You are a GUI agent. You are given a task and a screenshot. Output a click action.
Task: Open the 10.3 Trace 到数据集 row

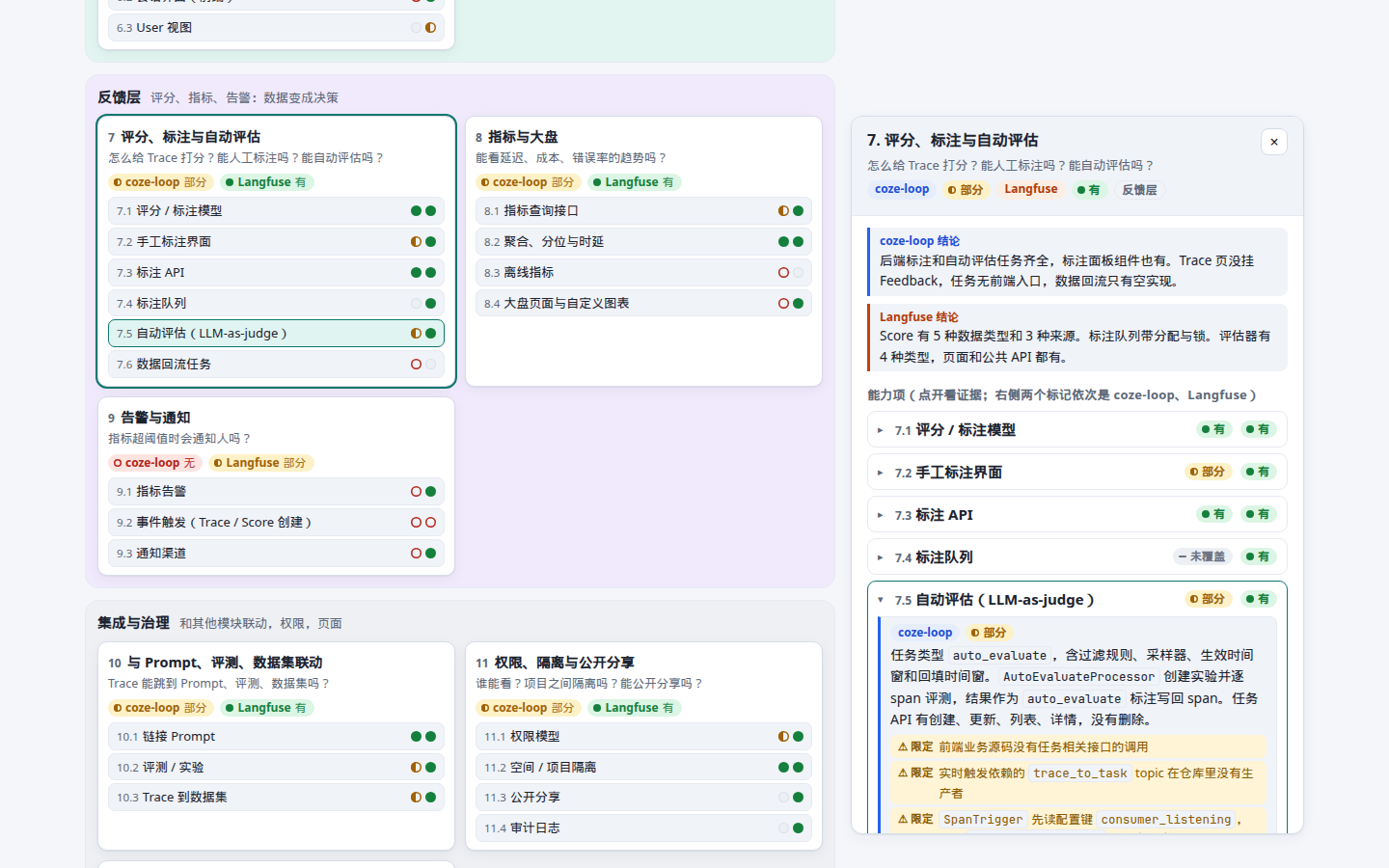pos(276,798)
